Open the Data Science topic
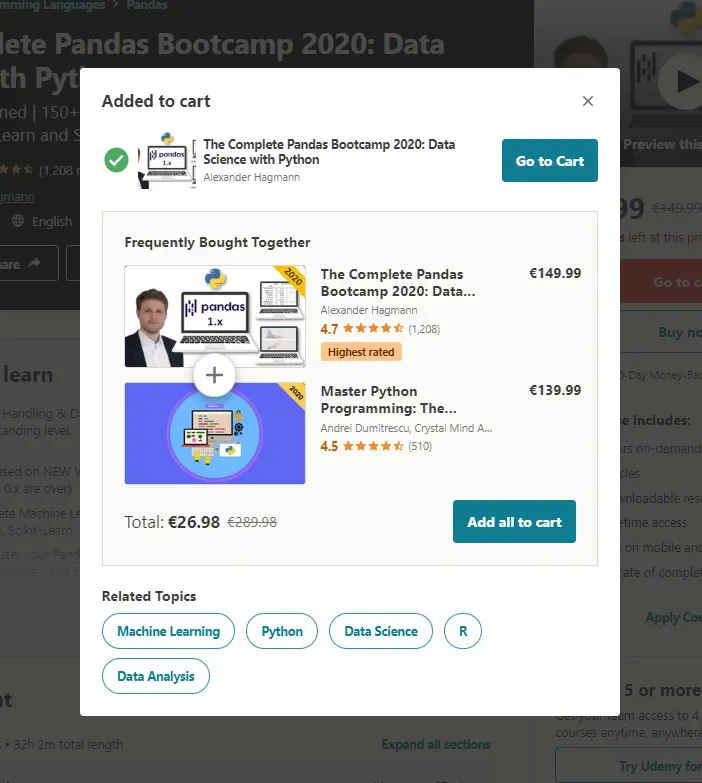 point(381,631)
